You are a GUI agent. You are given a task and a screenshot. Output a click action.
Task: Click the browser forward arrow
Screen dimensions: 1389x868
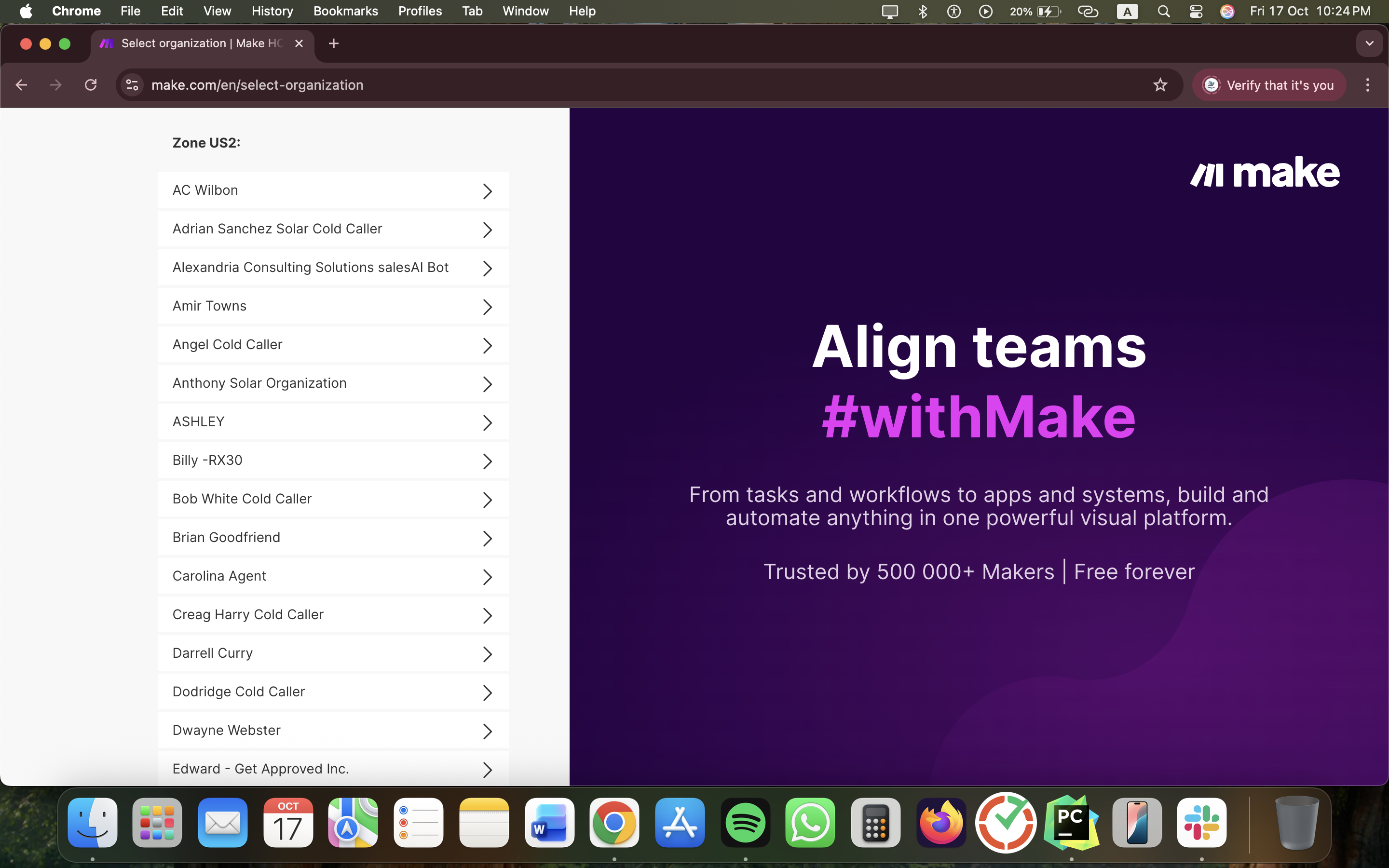55,84
